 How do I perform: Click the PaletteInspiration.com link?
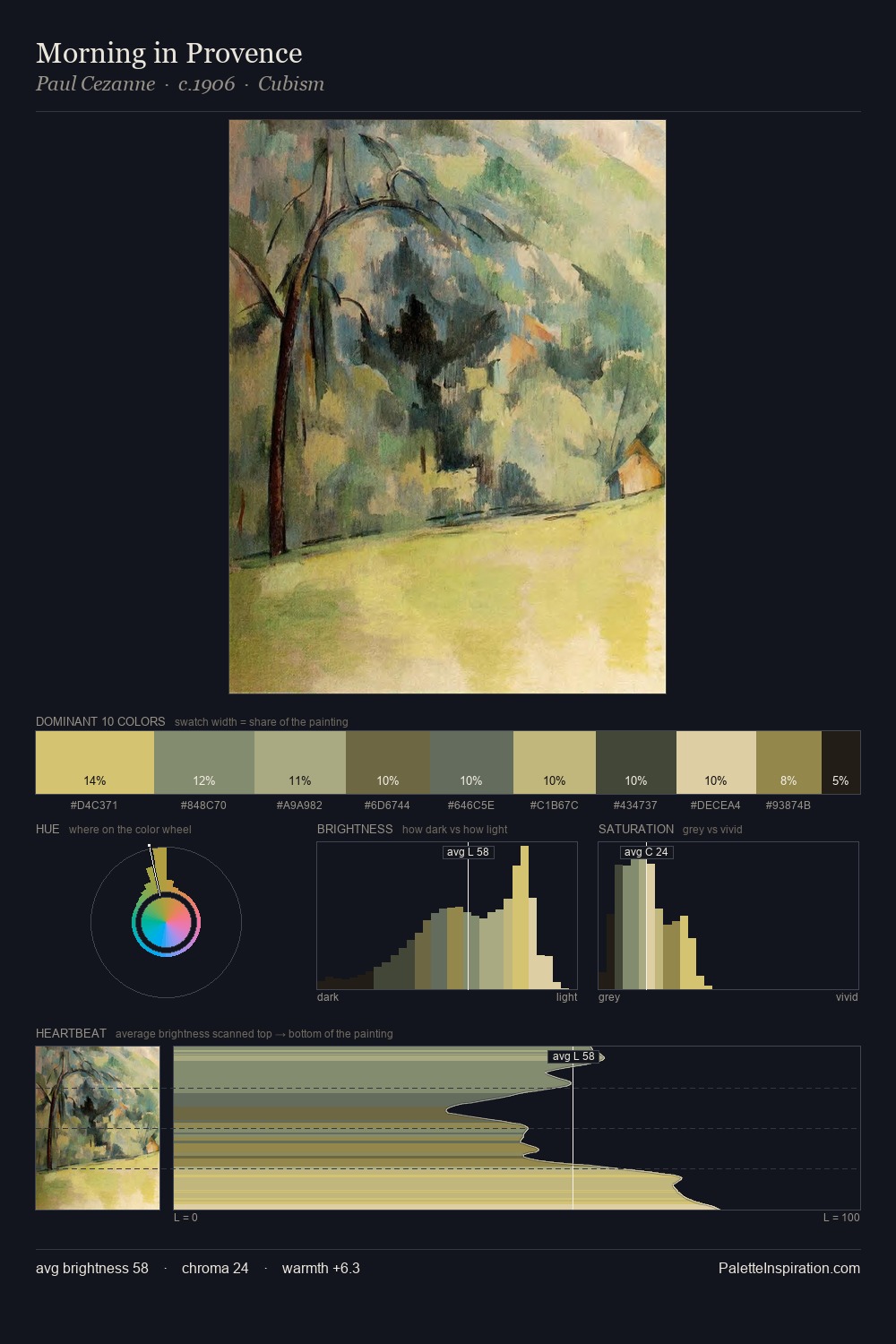pyautogui.click(x=789, y=1268)
